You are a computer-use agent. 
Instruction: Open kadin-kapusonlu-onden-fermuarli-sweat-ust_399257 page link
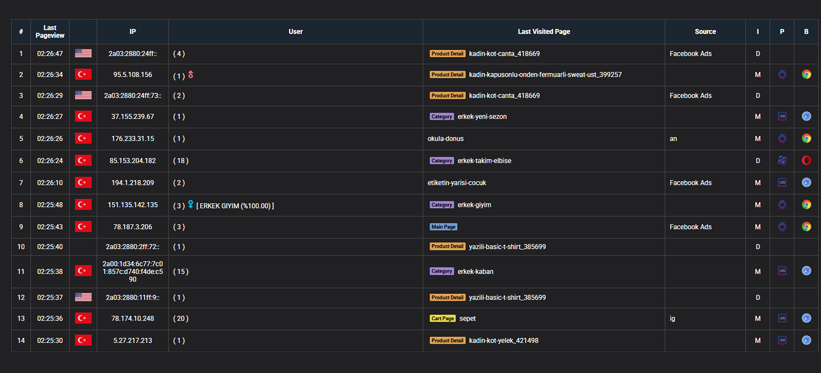[x=545, y=75]
